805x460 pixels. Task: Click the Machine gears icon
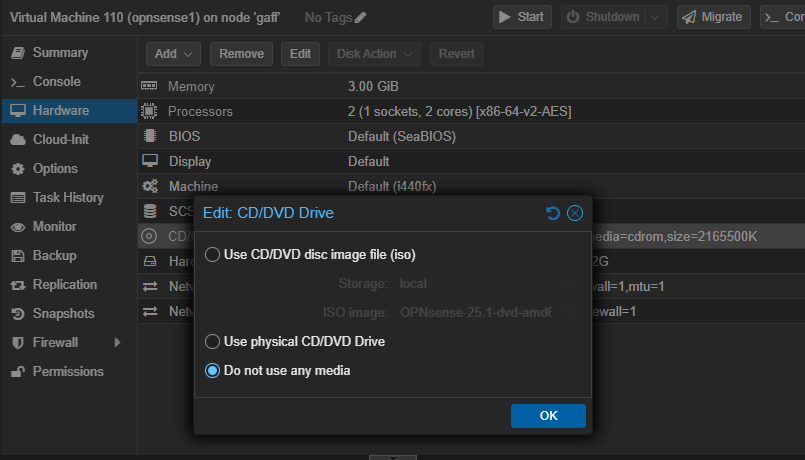tap(150, 186)
